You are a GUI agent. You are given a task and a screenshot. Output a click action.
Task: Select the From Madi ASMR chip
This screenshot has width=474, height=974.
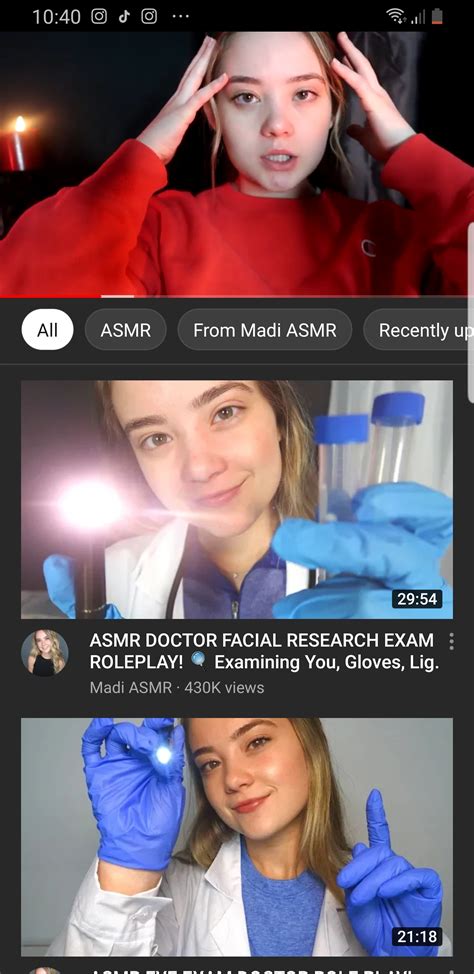[x=265, y=330]
